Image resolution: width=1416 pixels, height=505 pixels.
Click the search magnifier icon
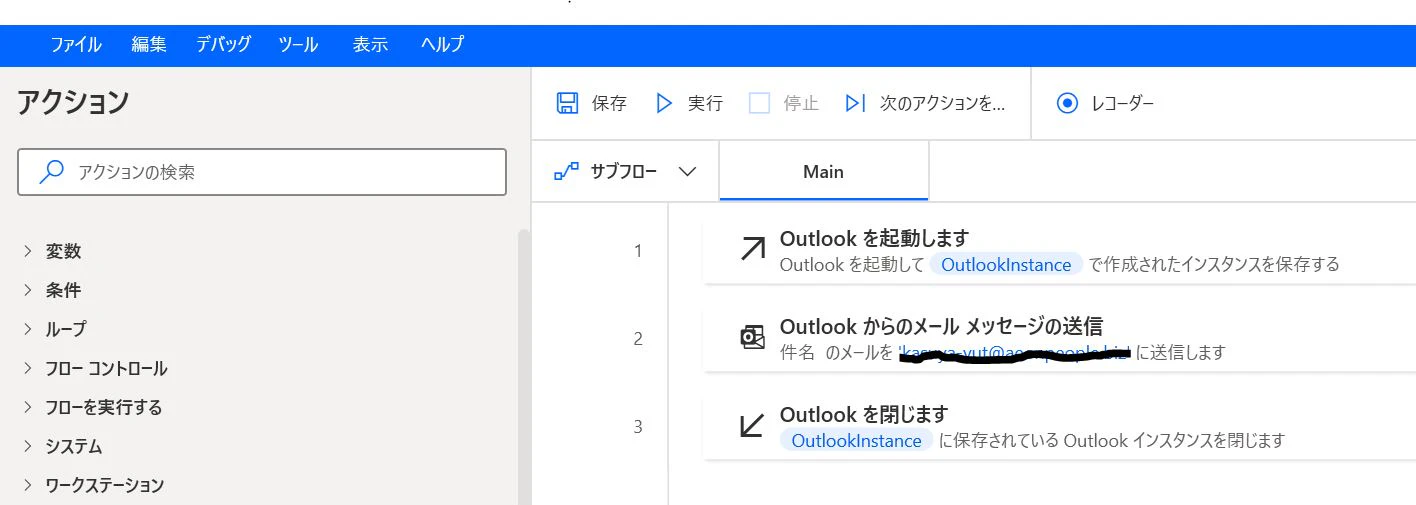pos(51,172)
